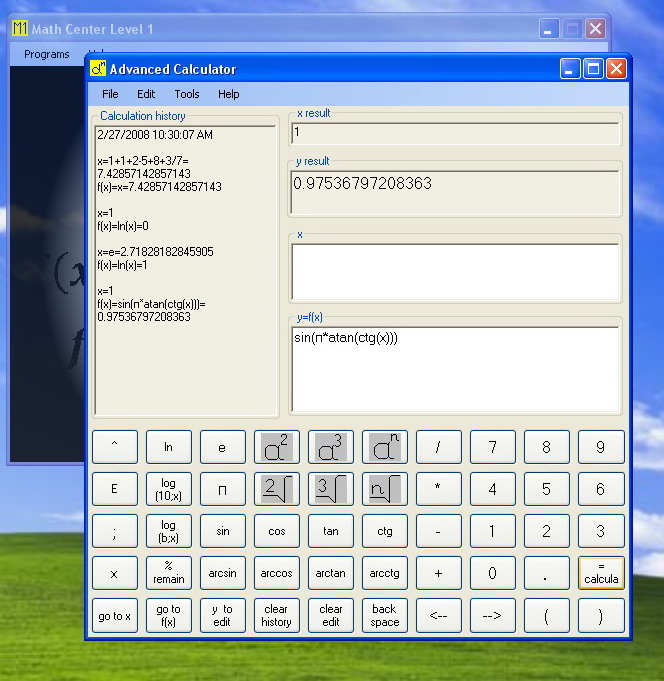
Task: Click the x variable button
Action: 115,573
